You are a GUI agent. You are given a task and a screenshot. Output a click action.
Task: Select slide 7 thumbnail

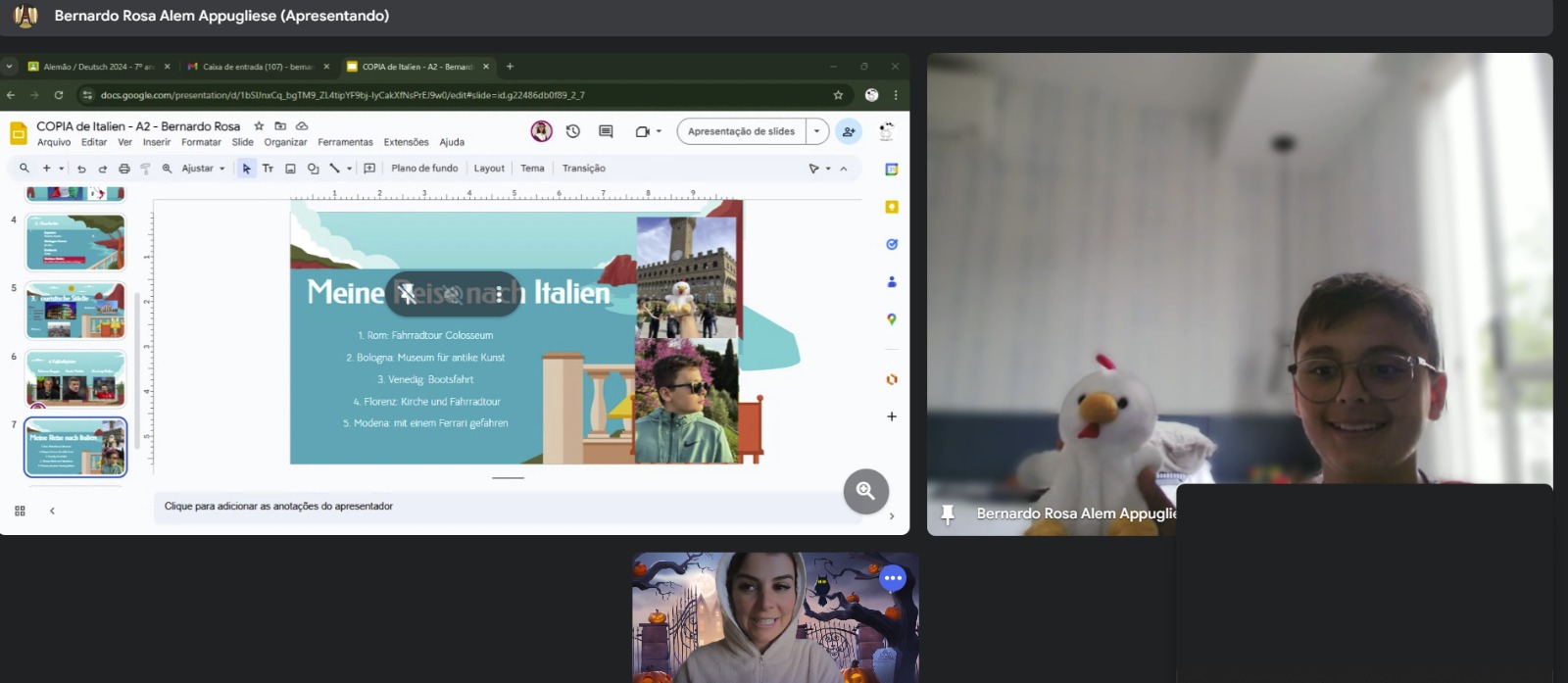pos(75,447)
